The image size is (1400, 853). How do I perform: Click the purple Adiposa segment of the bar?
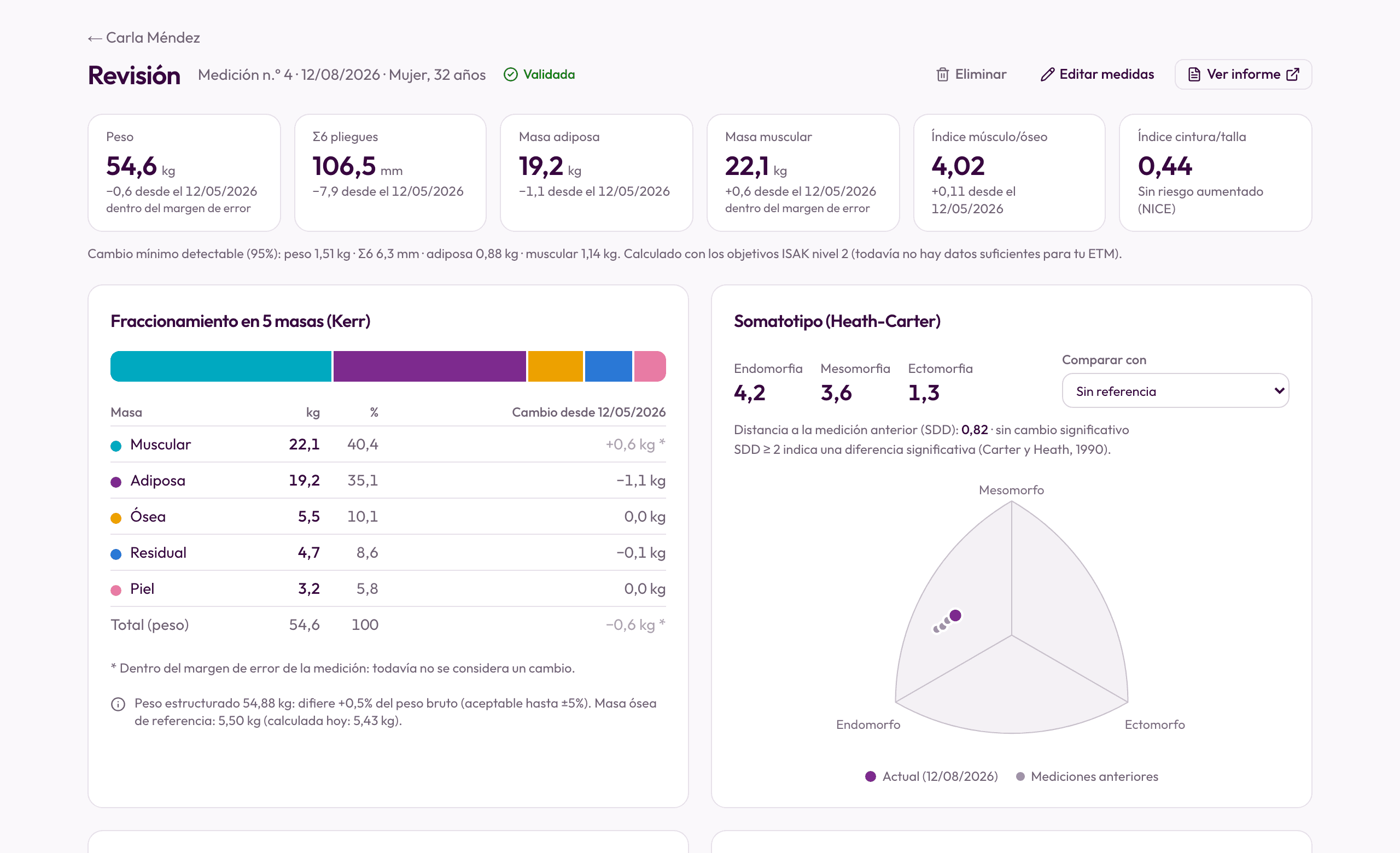(x=429, y=366)
